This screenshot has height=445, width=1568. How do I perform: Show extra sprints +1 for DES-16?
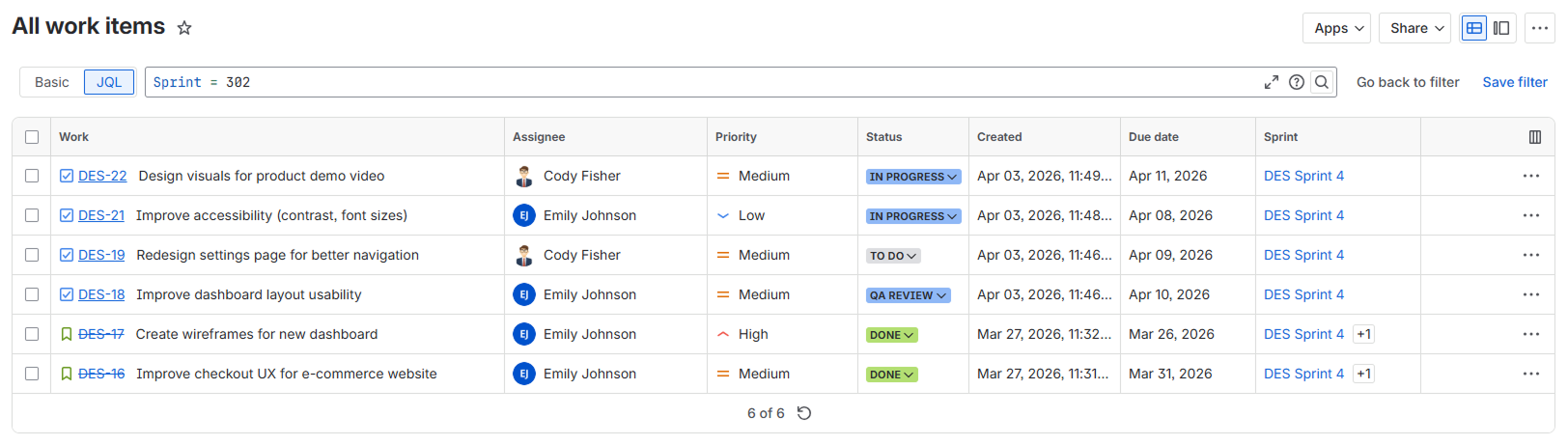click(x=1363, y=374)
